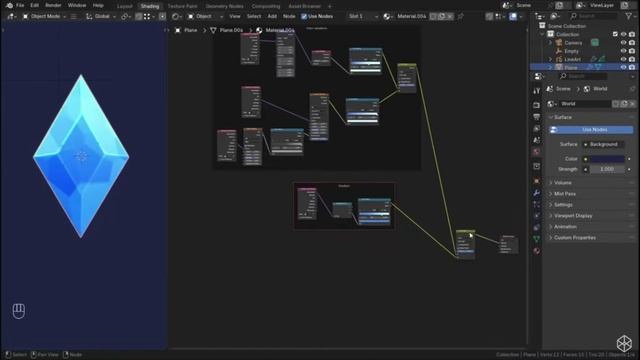Viewport: 640px width, 360px height.
Task: Open the Global transform orientation dropdown
Action: click(101, 16)
